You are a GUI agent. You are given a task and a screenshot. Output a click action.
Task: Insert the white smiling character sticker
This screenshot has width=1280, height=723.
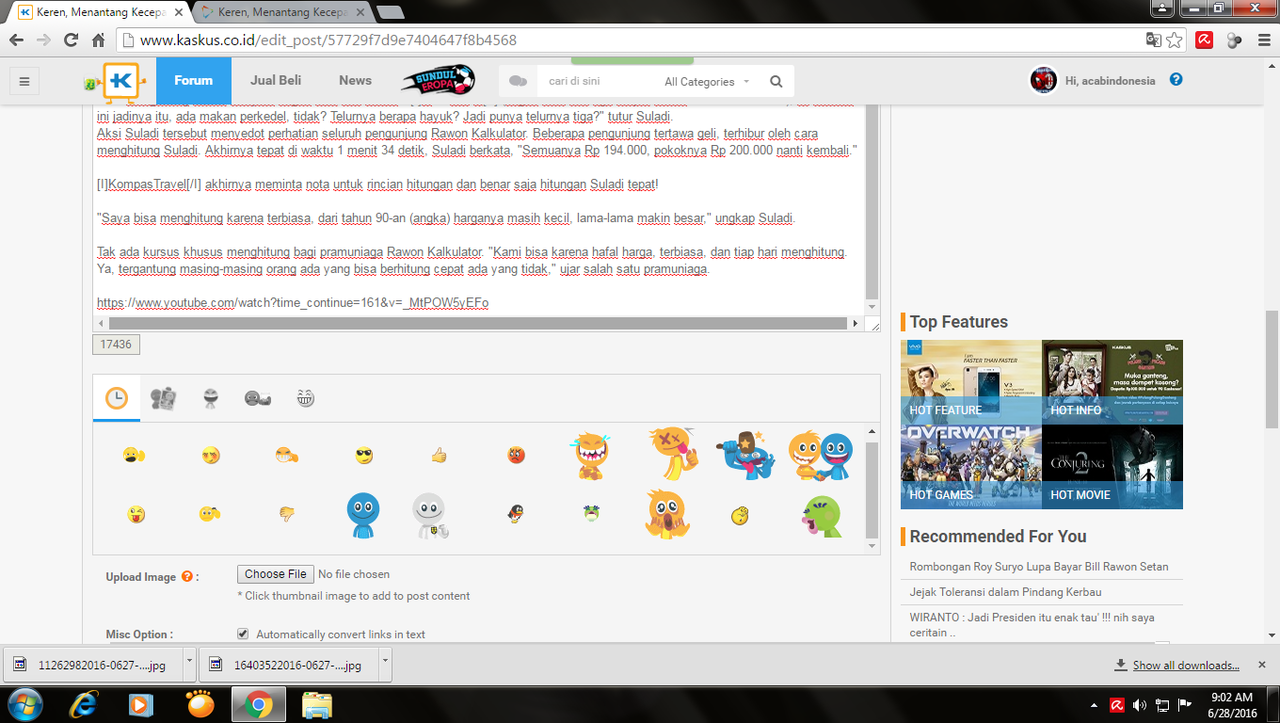pos(430,514)
